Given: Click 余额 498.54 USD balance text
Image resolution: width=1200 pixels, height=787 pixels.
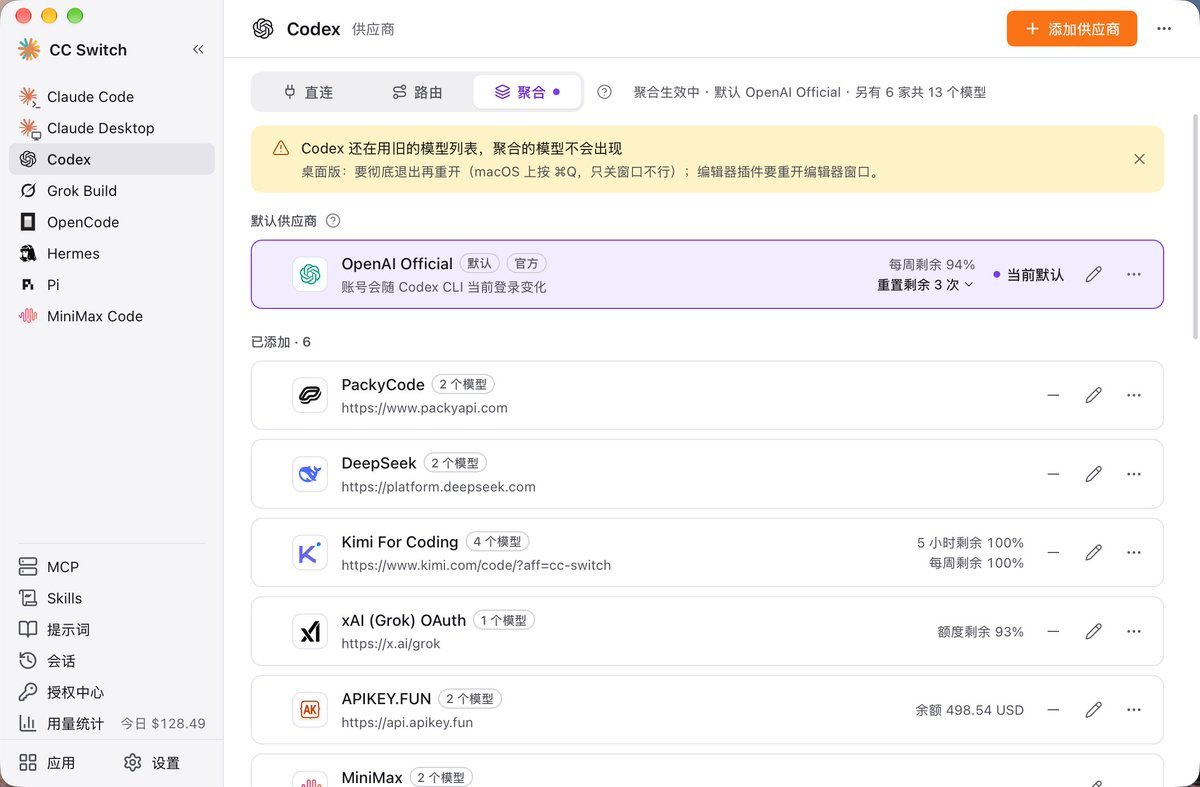Looking at the screenshot, I should [969, 710].
